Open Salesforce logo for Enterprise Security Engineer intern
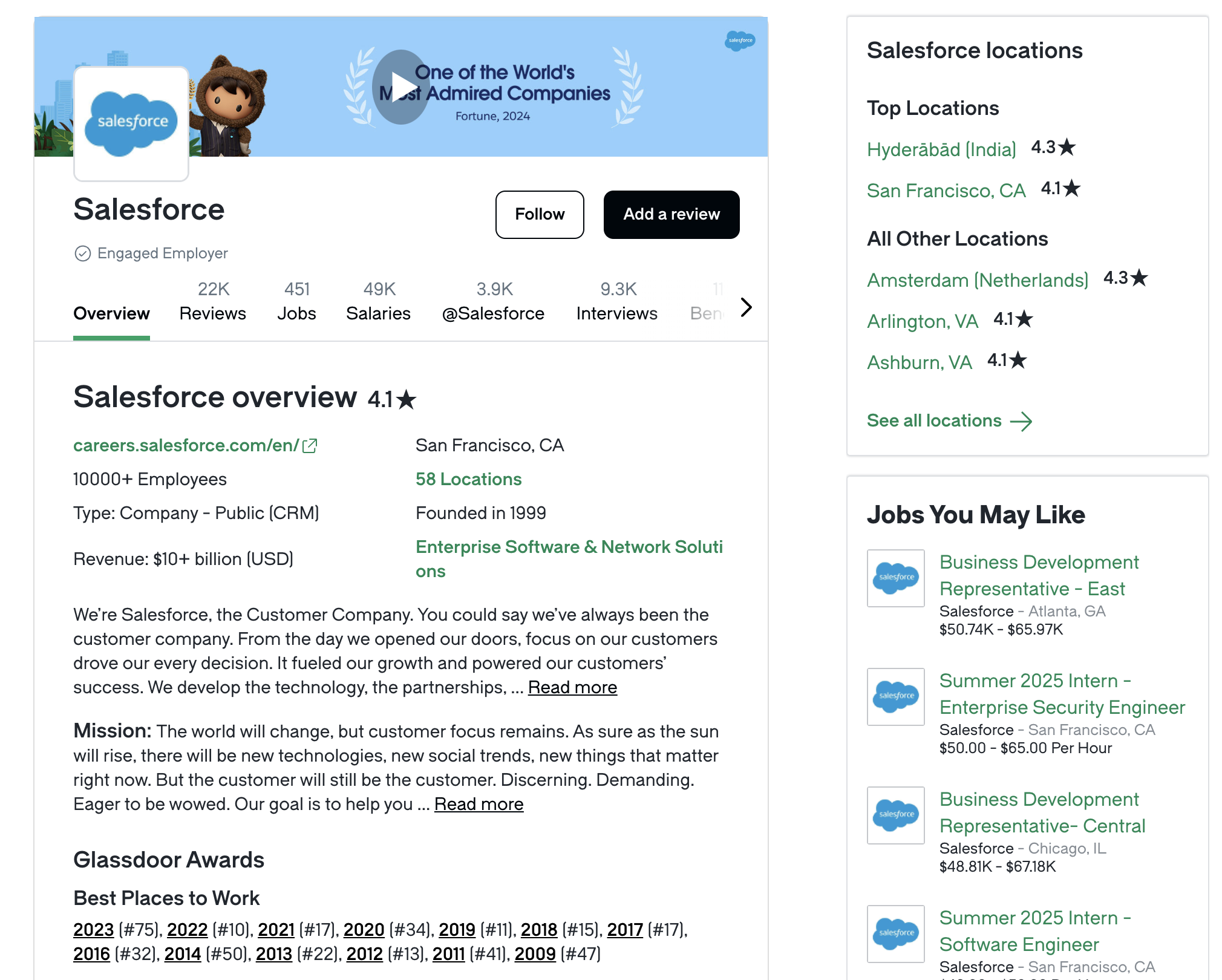This screenshot has height=980, width=1222. point(896,696)
